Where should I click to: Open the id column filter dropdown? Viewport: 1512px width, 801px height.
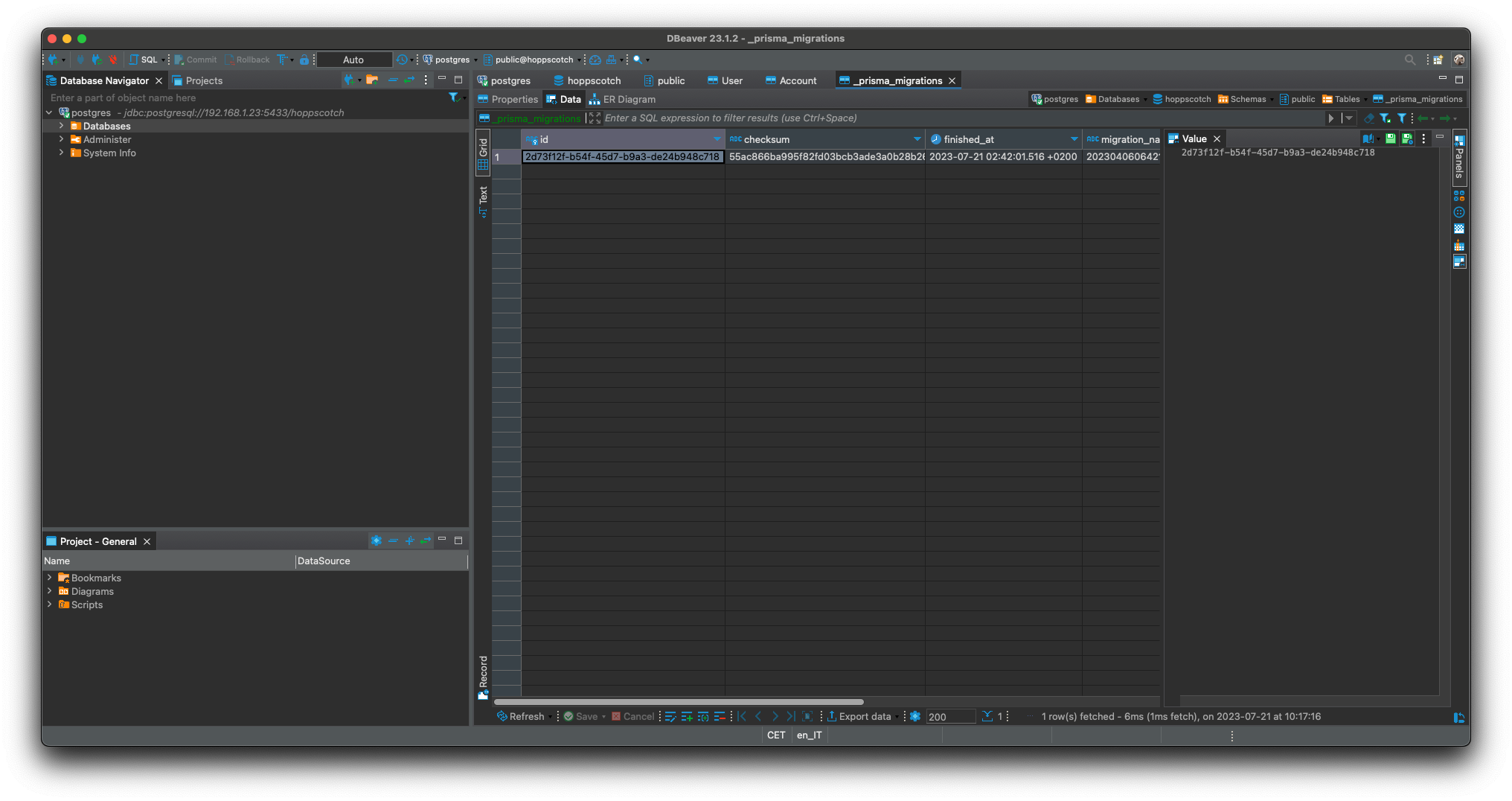(717, 139)
